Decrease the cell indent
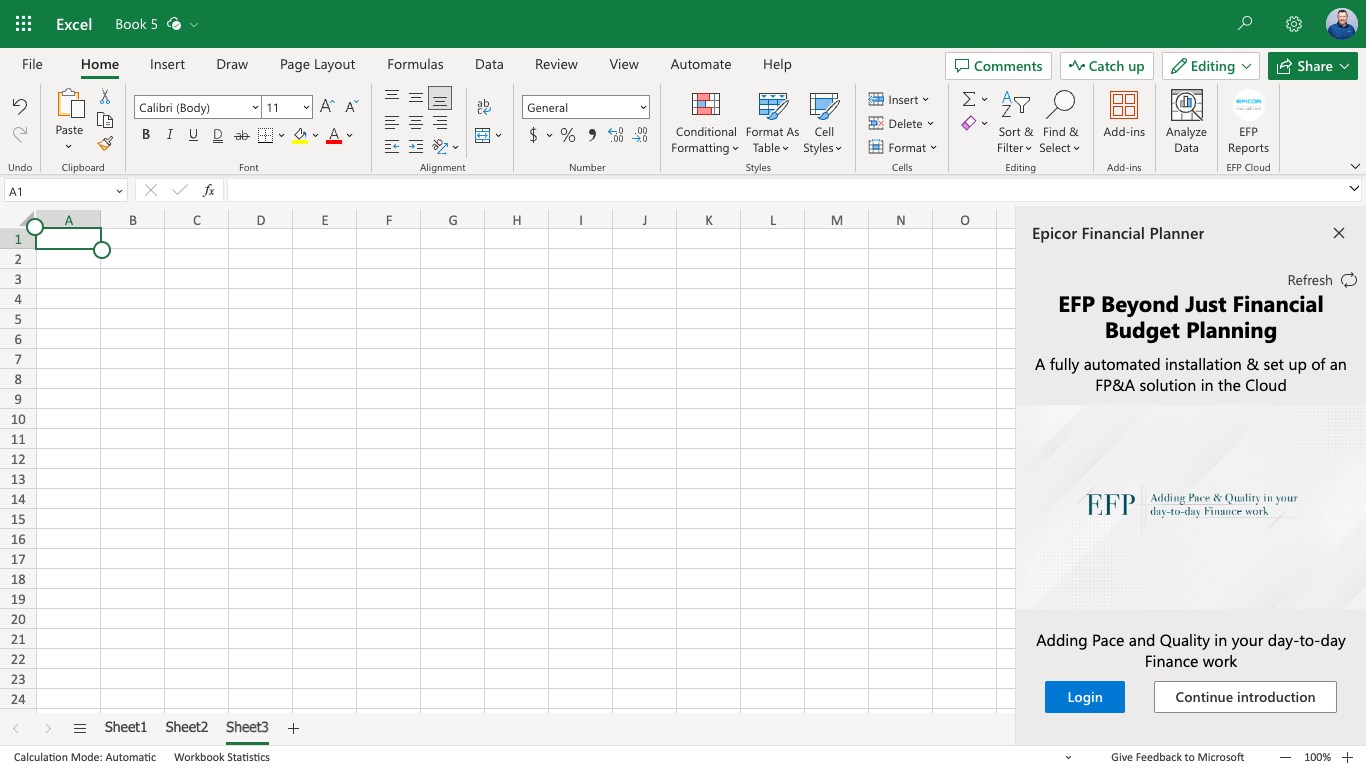The height and width of the screenshot is (768, 1366). point(392,147)
